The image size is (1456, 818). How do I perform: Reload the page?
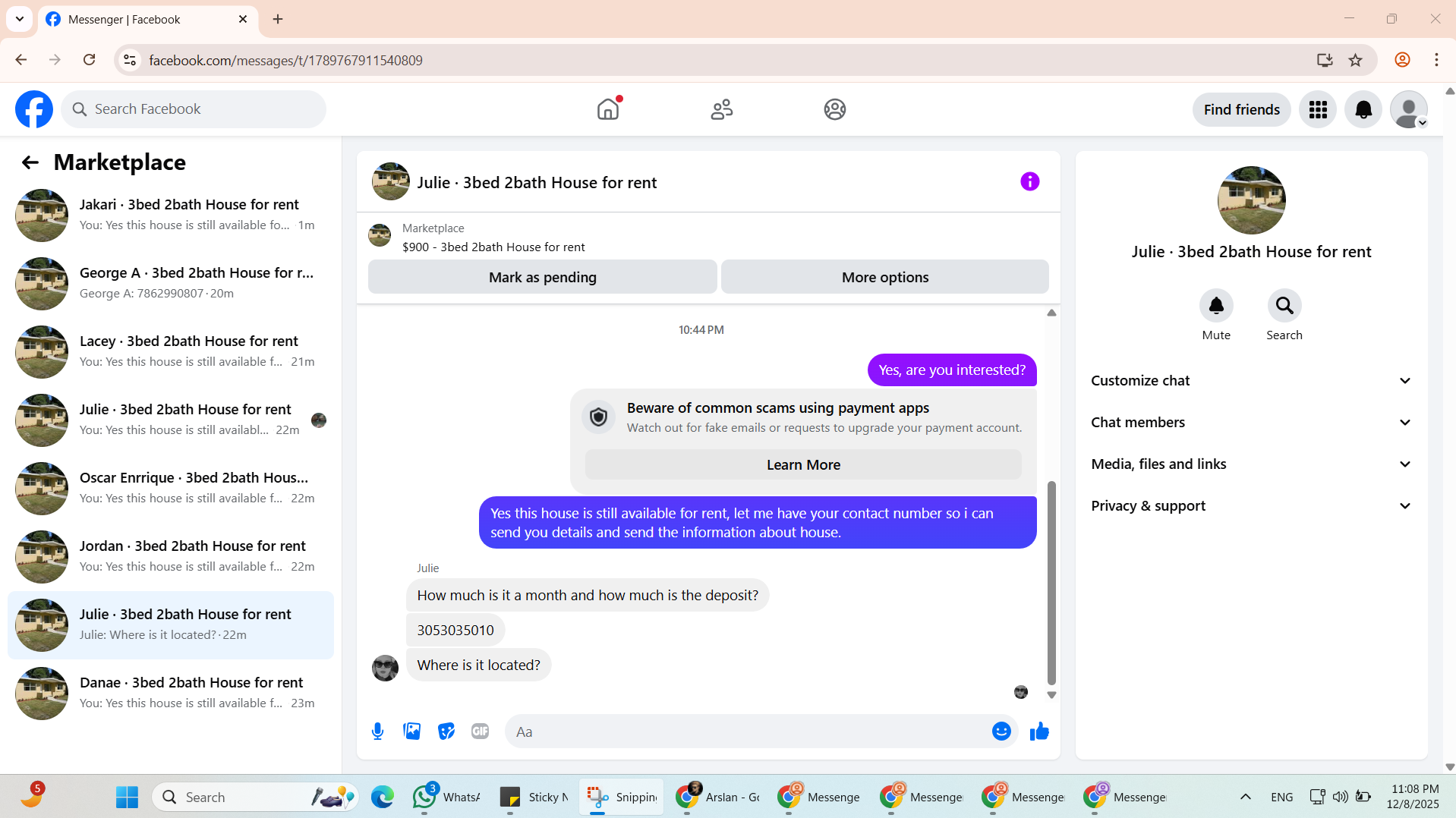point(89,60)
